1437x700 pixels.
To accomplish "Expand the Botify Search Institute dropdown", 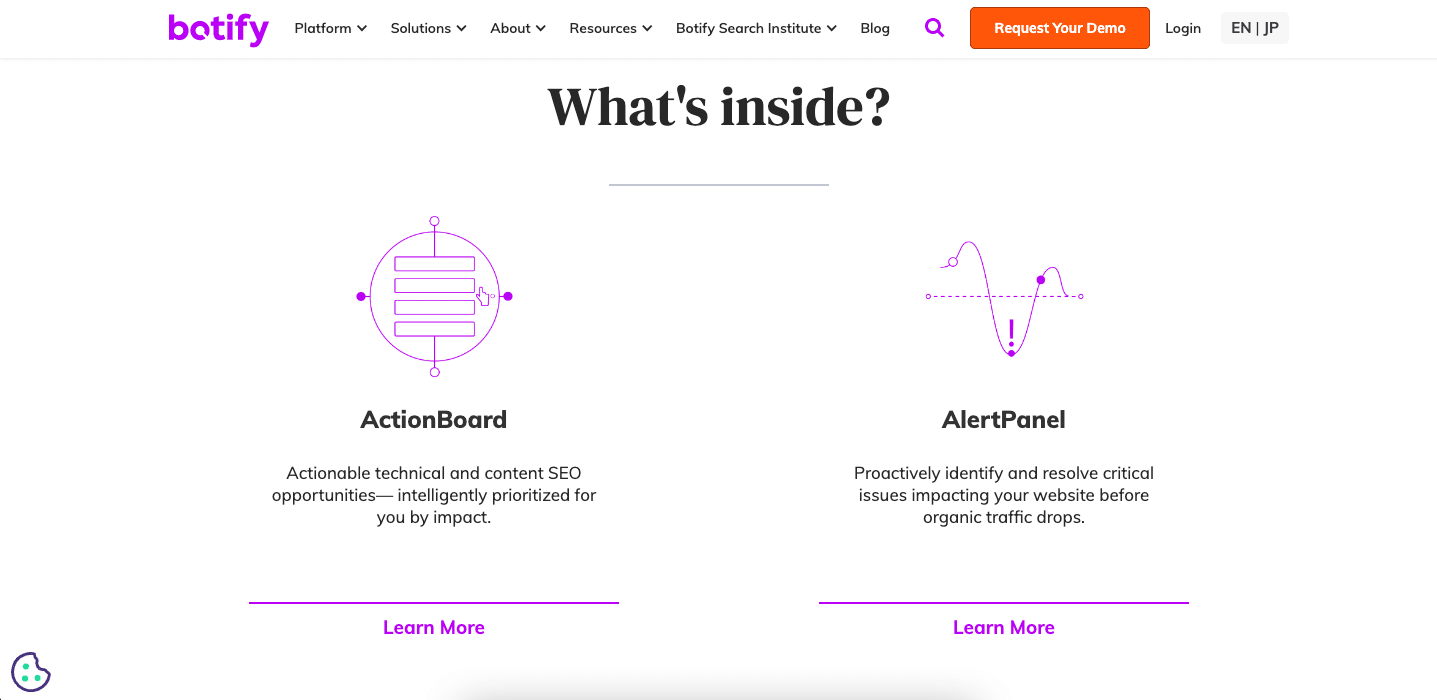I will click(756, 28).
